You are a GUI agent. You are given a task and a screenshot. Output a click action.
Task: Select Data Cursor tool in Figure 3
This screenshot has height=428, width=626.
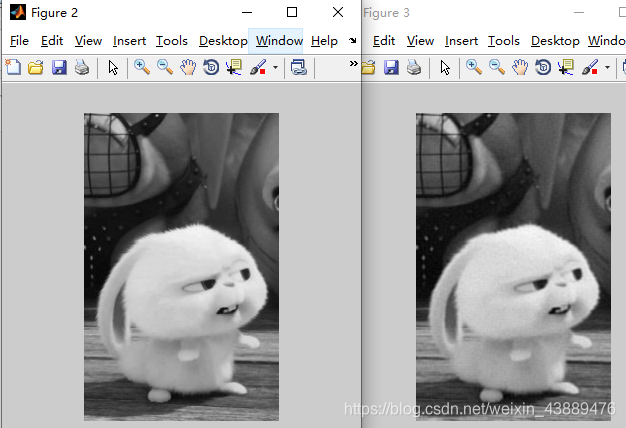click(x=566, y=67)
